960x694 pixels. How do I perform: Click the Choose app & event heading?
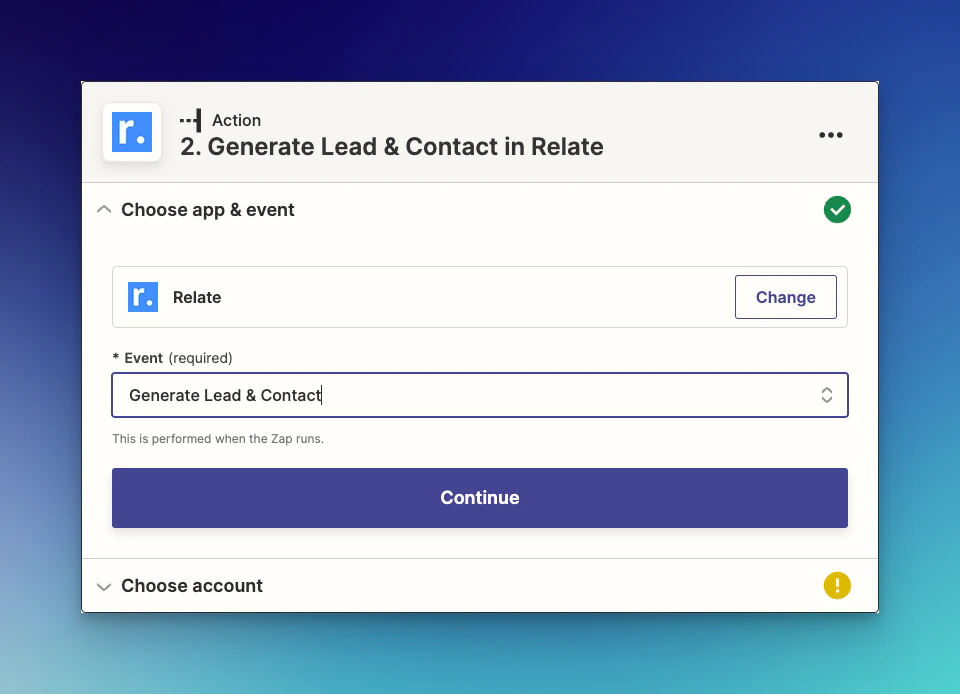click(x=208, y=210)
